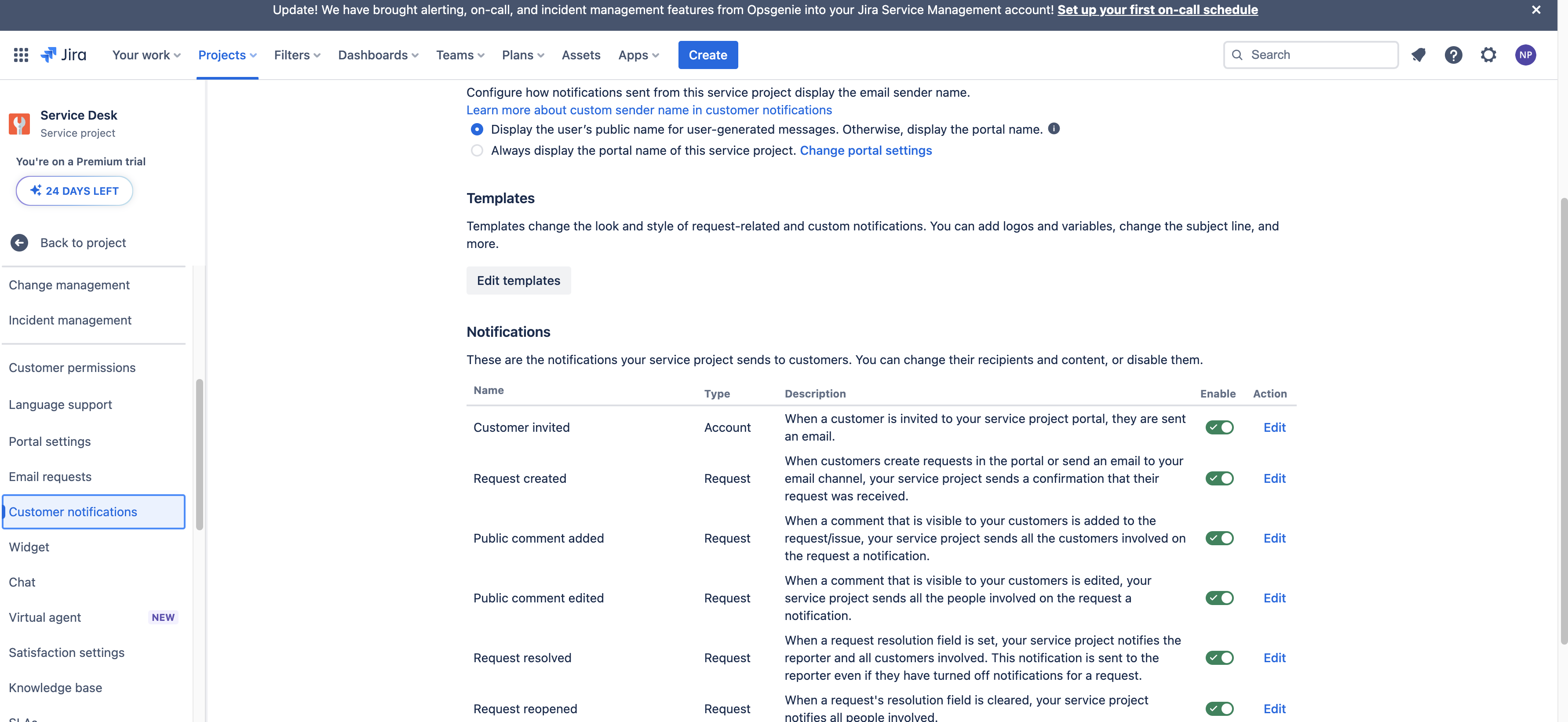The height and width of the screenshot is (722, 1568).
Task: Open Jira settings gear
Action: [1488, 55]
